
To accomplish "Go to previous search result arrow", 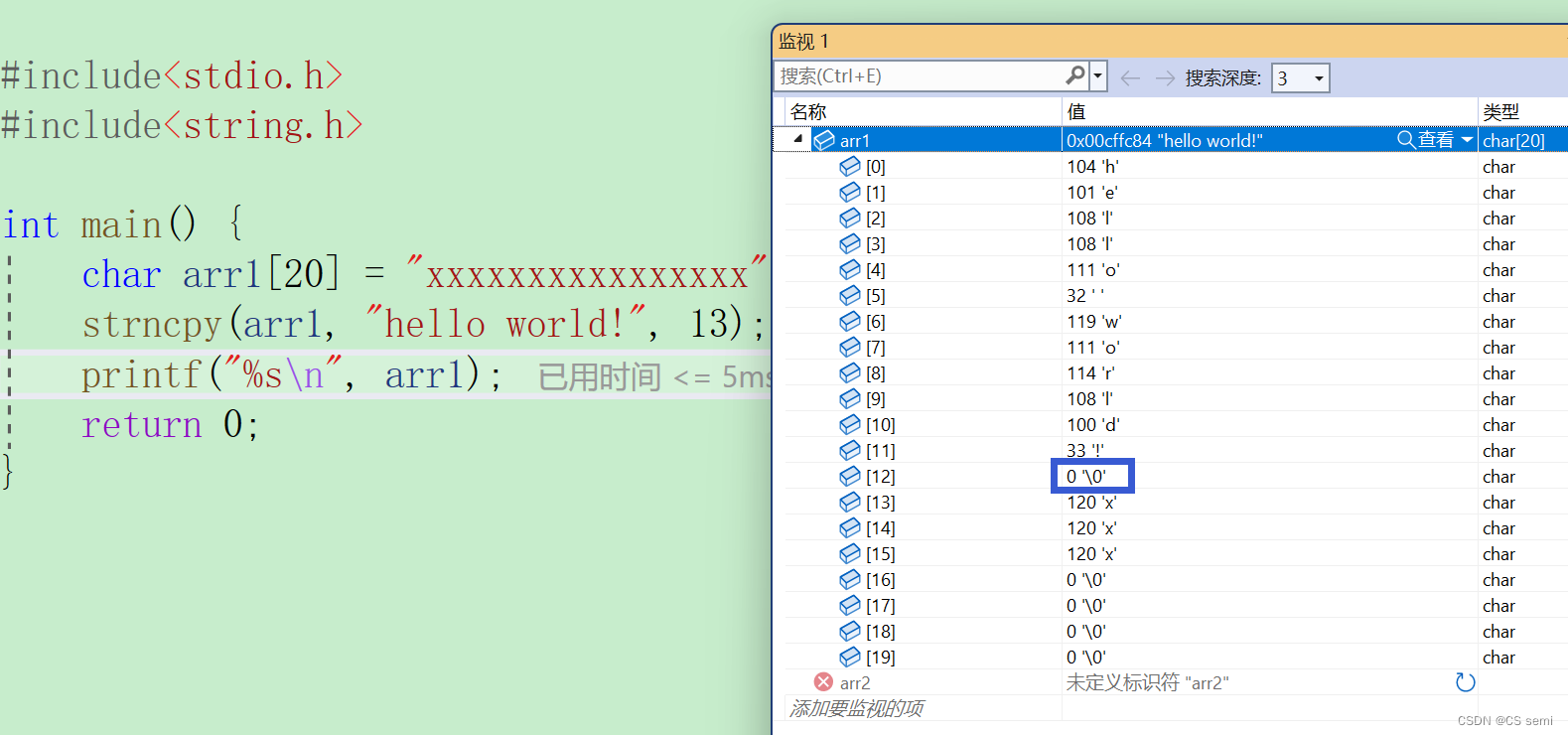I will pyautogui.click(x=1130, y=77).
